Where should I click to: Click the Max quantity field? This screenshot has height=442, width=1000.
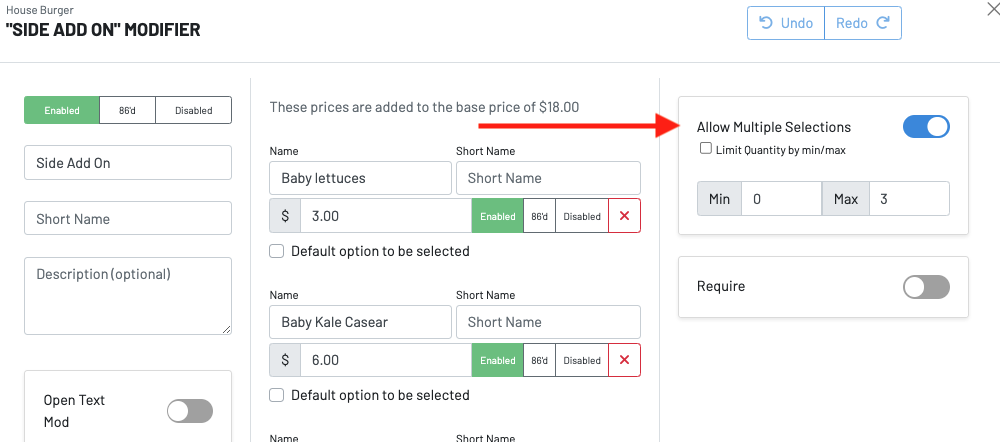point(908,199)
